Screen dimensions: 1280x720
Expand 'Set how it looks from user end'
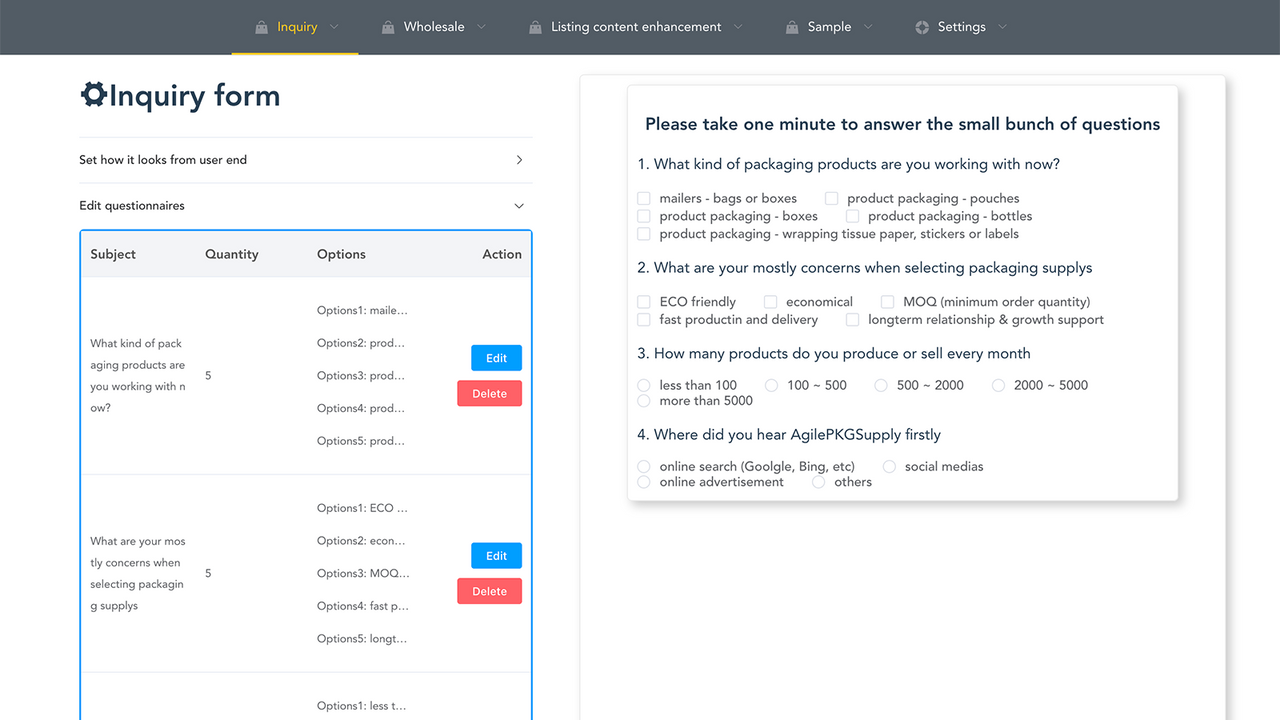coord(306,160)
